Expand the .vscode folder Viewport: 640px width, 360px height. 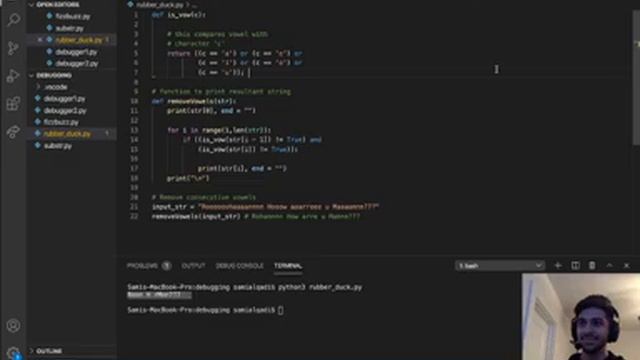56,87
